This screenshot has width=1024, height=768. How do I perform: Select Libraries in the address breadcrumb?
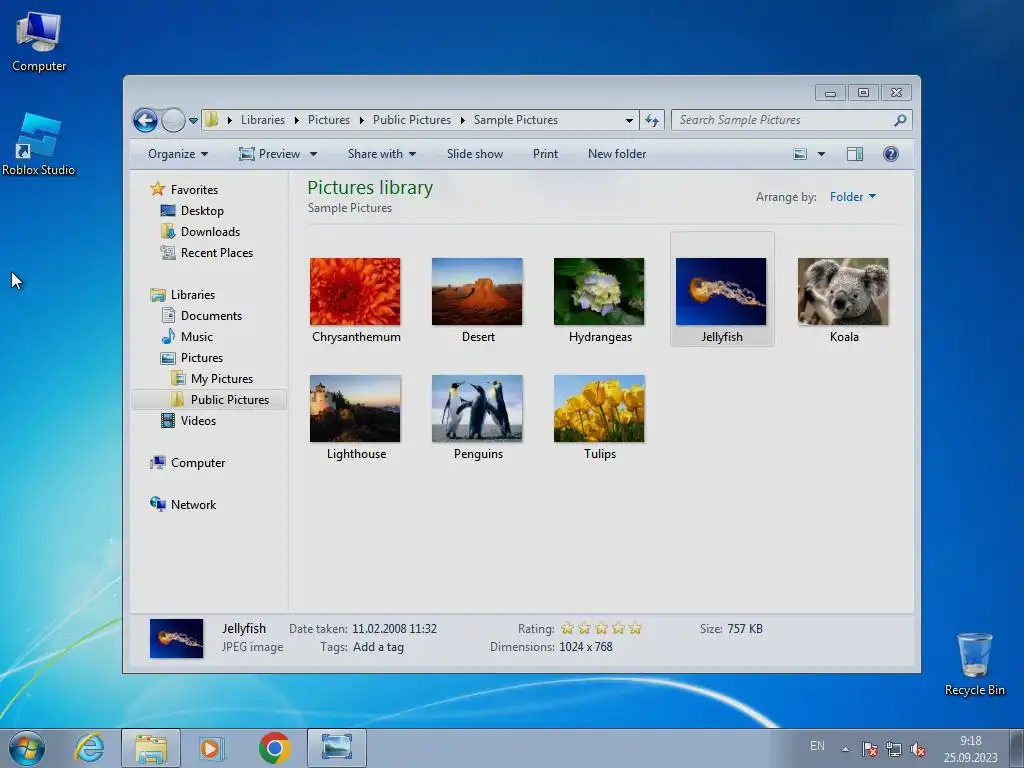(263, 120)
